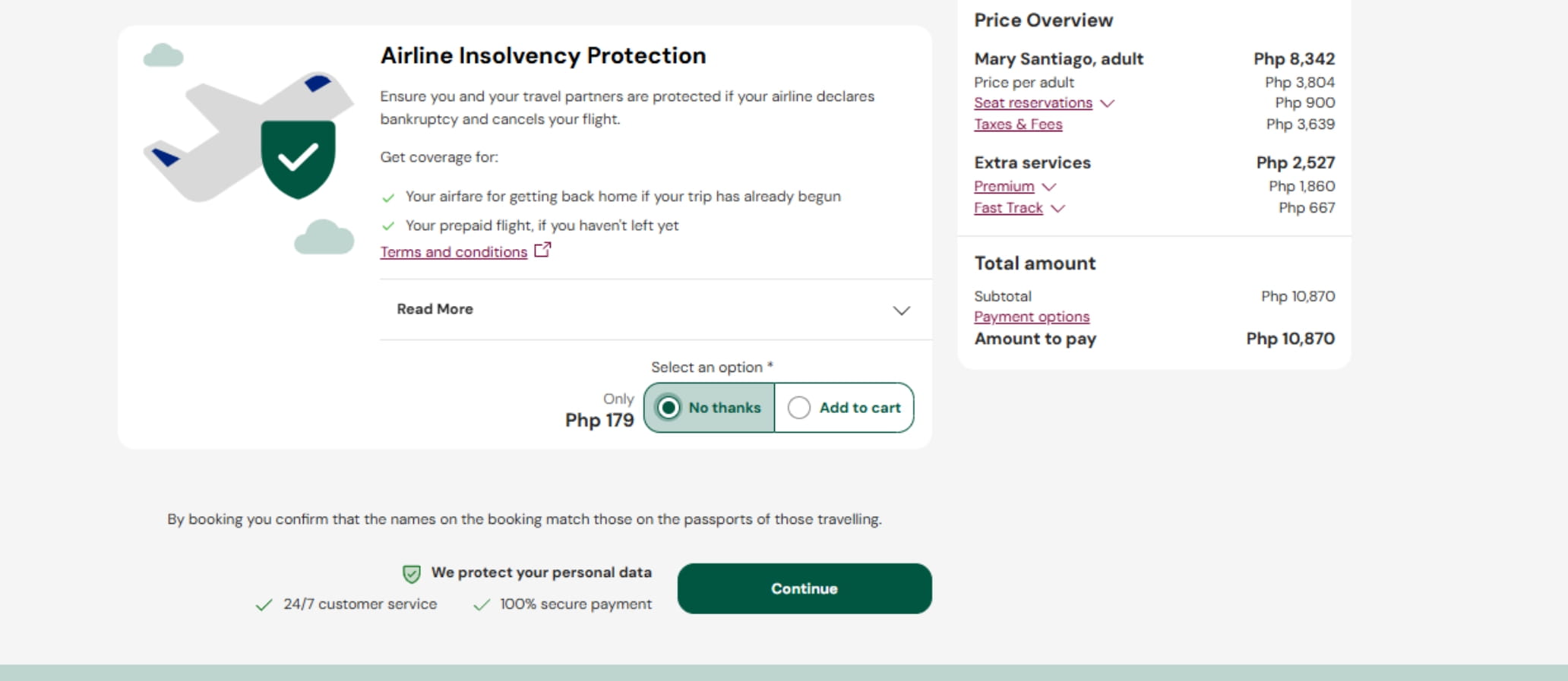Open the Taxes & Fees link
The height and width of the screenshot is (681, 1568).
point(1018,125)
